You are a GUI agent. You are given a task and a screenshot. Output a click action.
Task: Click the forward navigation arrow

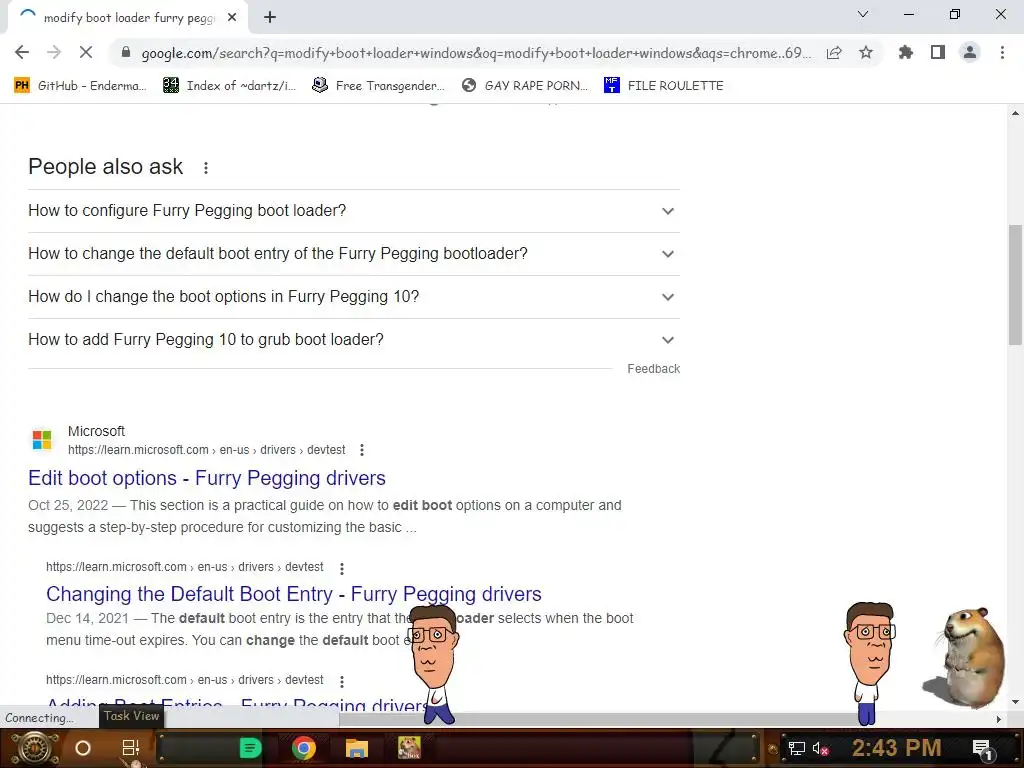tap(54, 52)
